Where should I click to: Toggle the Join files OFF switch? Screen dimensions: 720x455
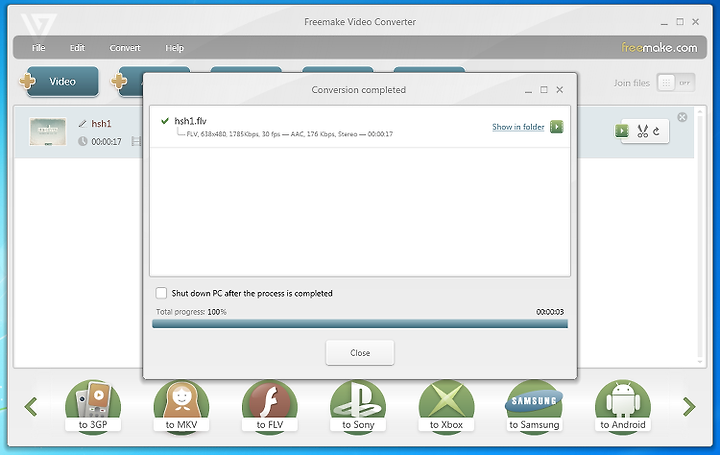676,83
